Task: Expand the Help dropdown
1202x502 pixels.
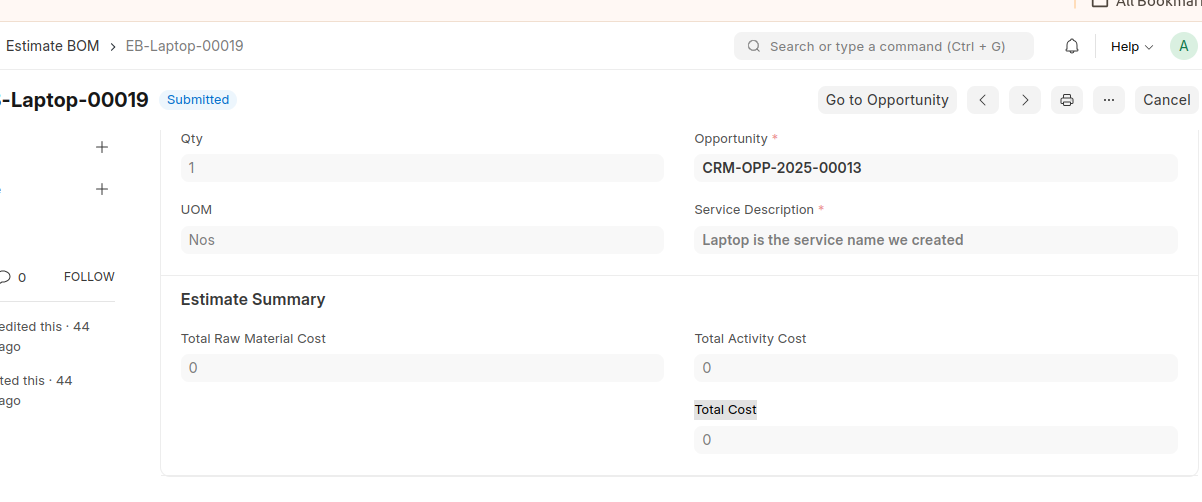Action: click(x=1132, y=46)
